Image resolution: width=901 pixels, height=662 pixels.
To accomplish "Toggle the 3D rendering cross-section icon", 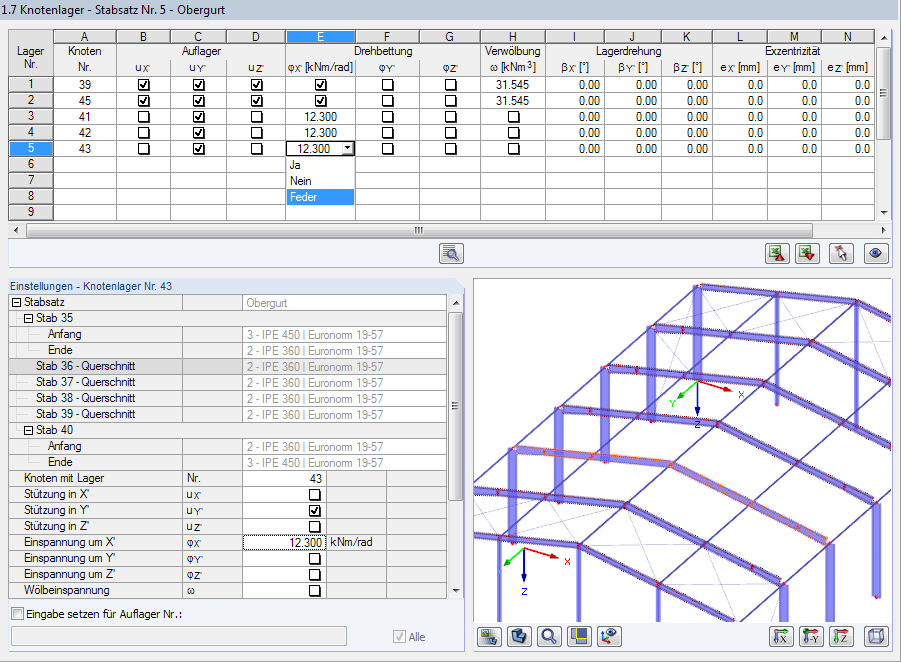I will point(519,636).
